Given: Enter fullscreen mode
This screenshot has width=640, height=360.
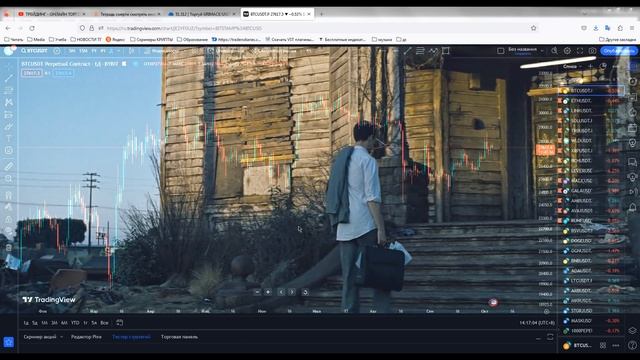Looking at the screenshot, I should click(x=580, y=51).
